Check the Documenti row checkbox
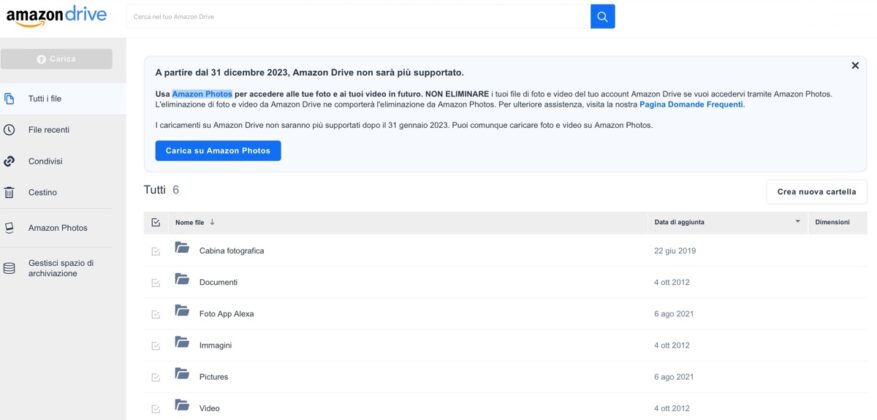 (x=155, y=284)
